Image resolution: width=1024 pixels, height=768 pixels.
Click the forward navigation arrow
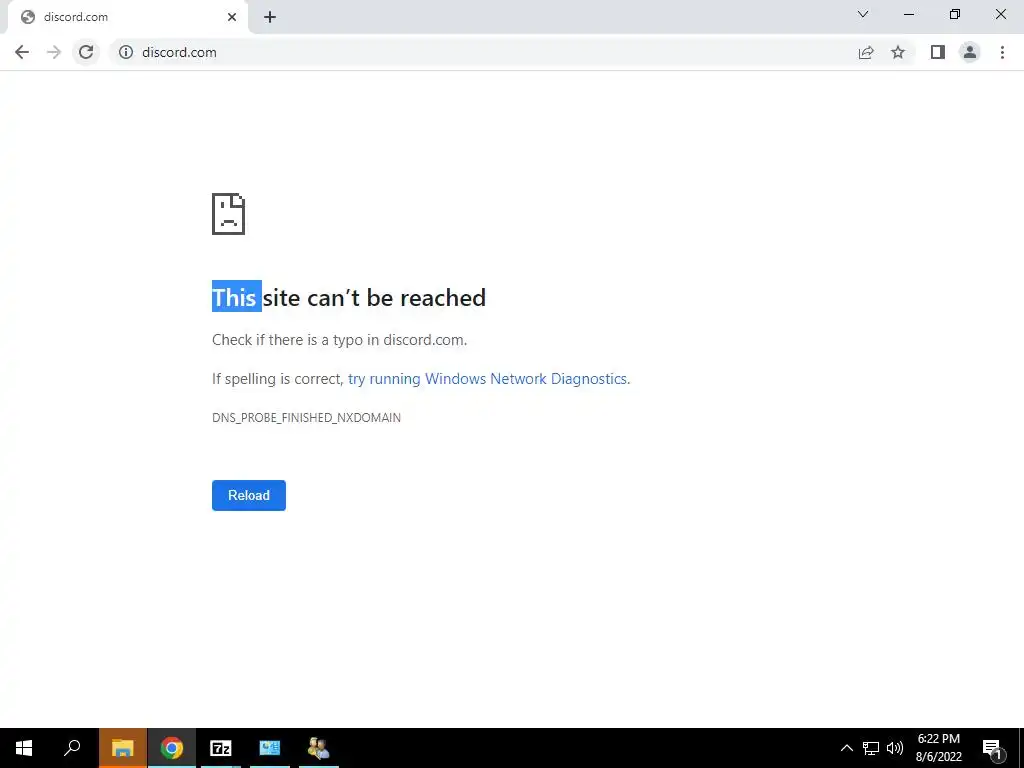[x=54, y=52]
